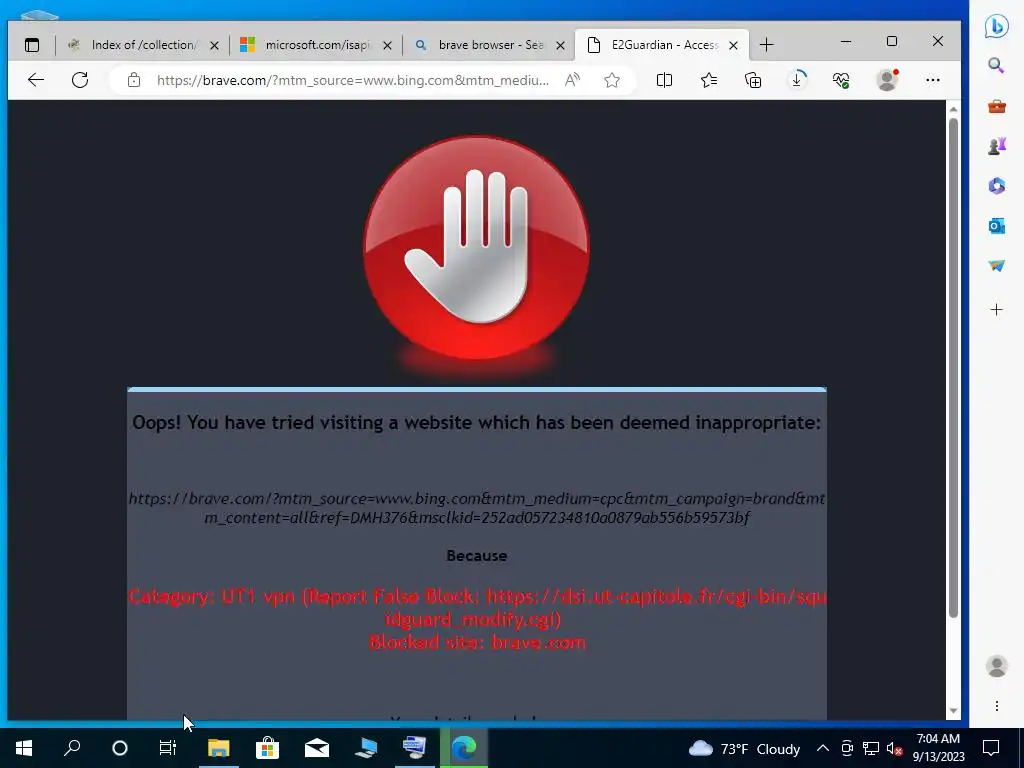This screenshot has width=1024, height=768.
Task: Click the red stop hand image
Action: 477,248
